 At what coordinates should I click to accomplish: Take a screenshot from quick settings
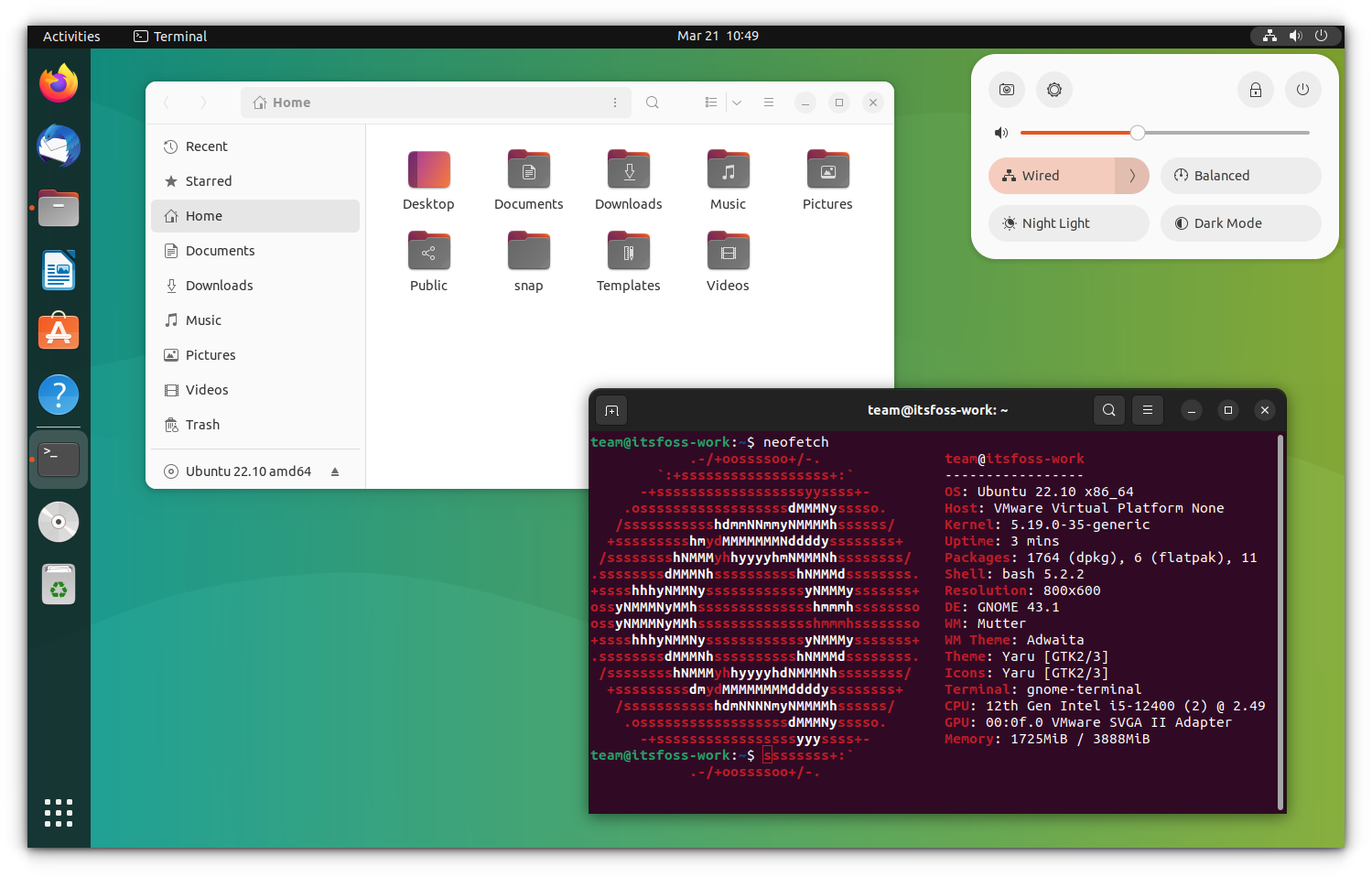tap(1007, 90)
